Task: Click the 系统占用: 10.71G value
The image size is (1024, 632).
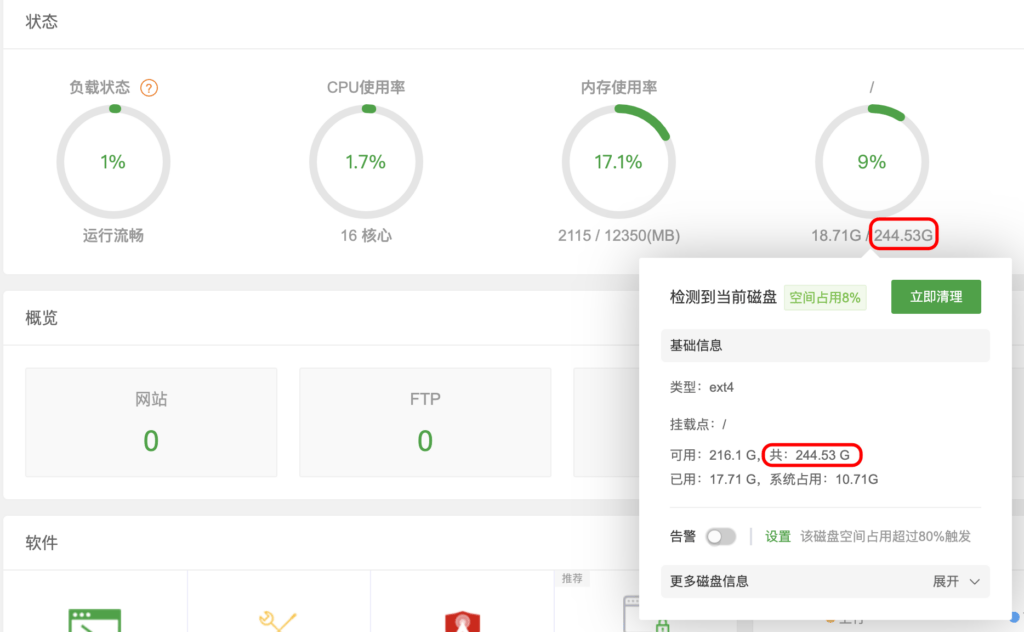Action: coord(824,479)
